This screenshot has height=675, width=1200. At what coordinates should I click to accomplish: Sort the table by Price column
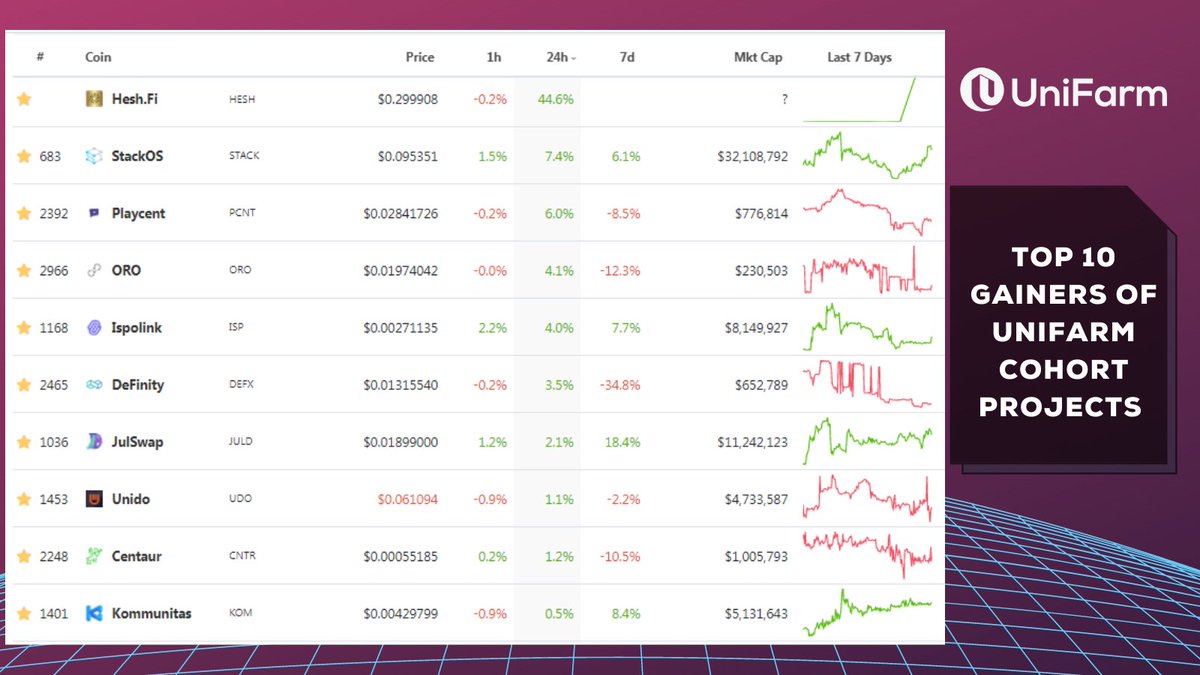click(420, 57)
